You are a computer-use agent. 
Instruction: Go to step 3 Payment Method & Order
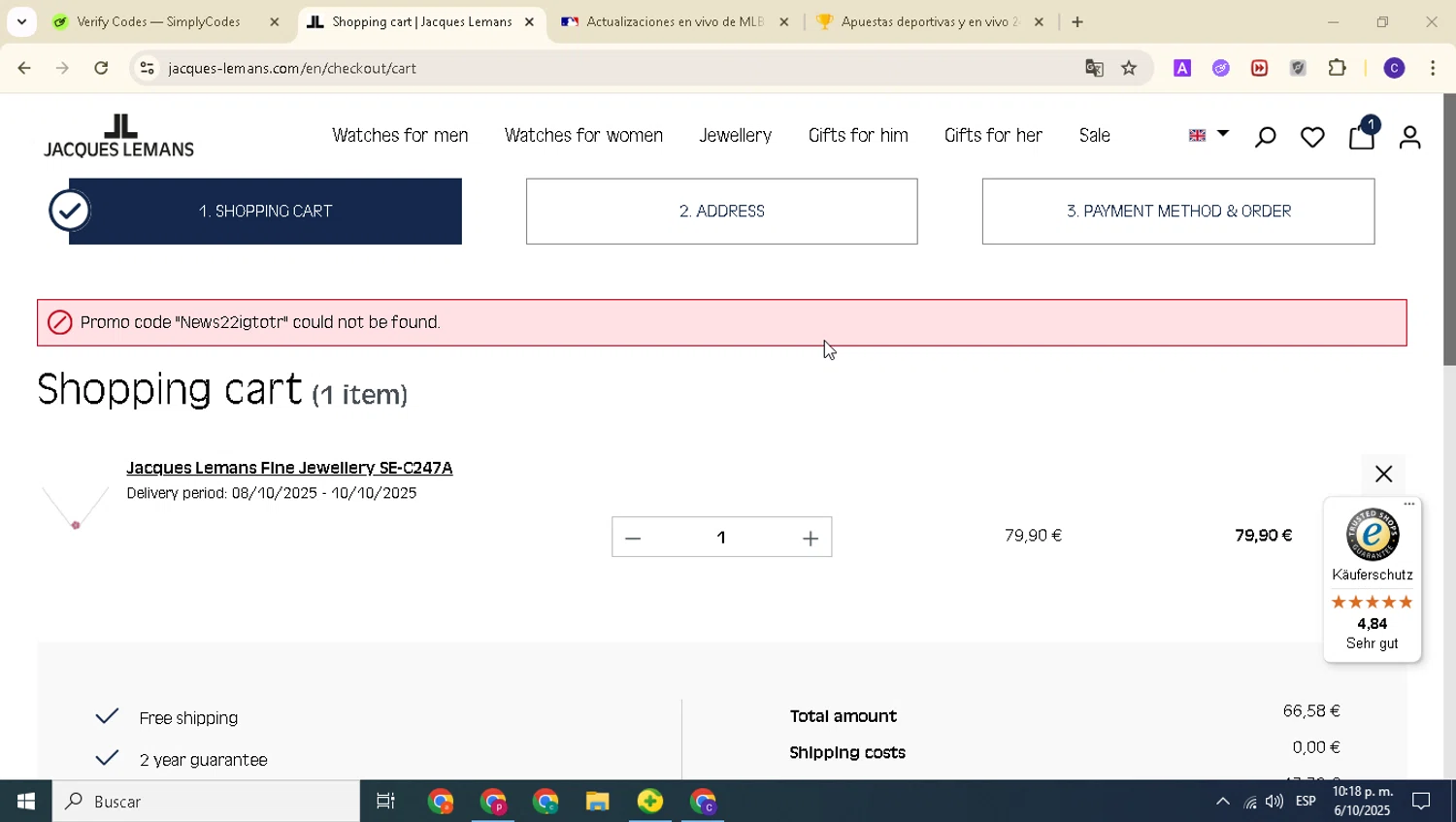(x=1178, y=212)
